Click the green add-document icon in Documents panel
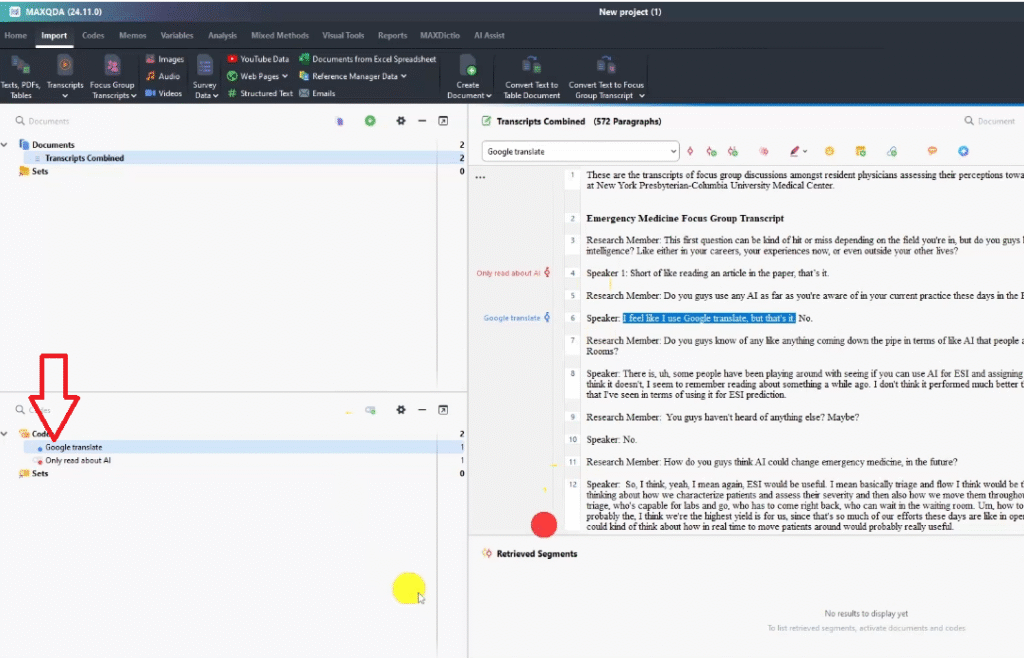 pyautogui.click(x=370, y=121)
